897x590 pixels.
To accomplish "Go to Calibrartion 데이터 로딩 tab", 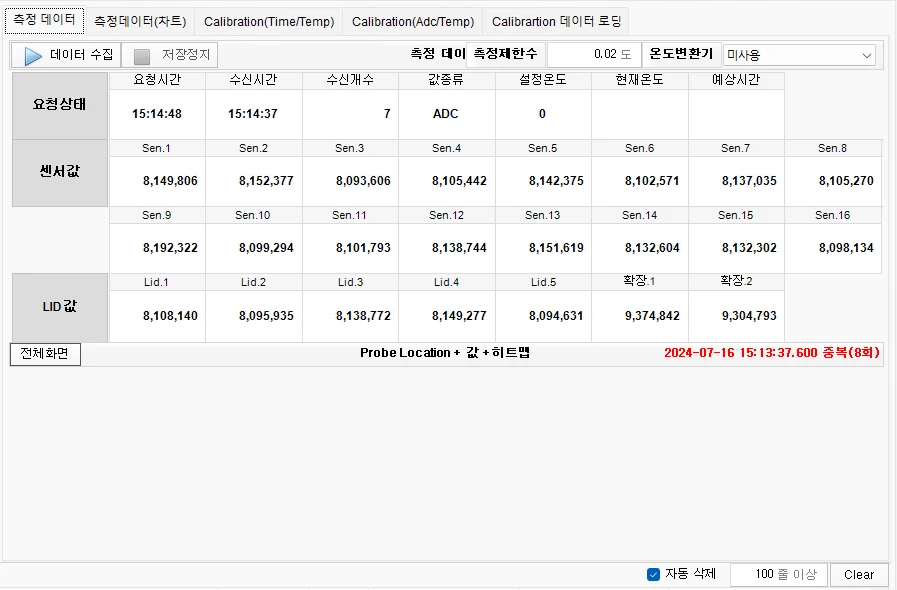I will 556,21.
